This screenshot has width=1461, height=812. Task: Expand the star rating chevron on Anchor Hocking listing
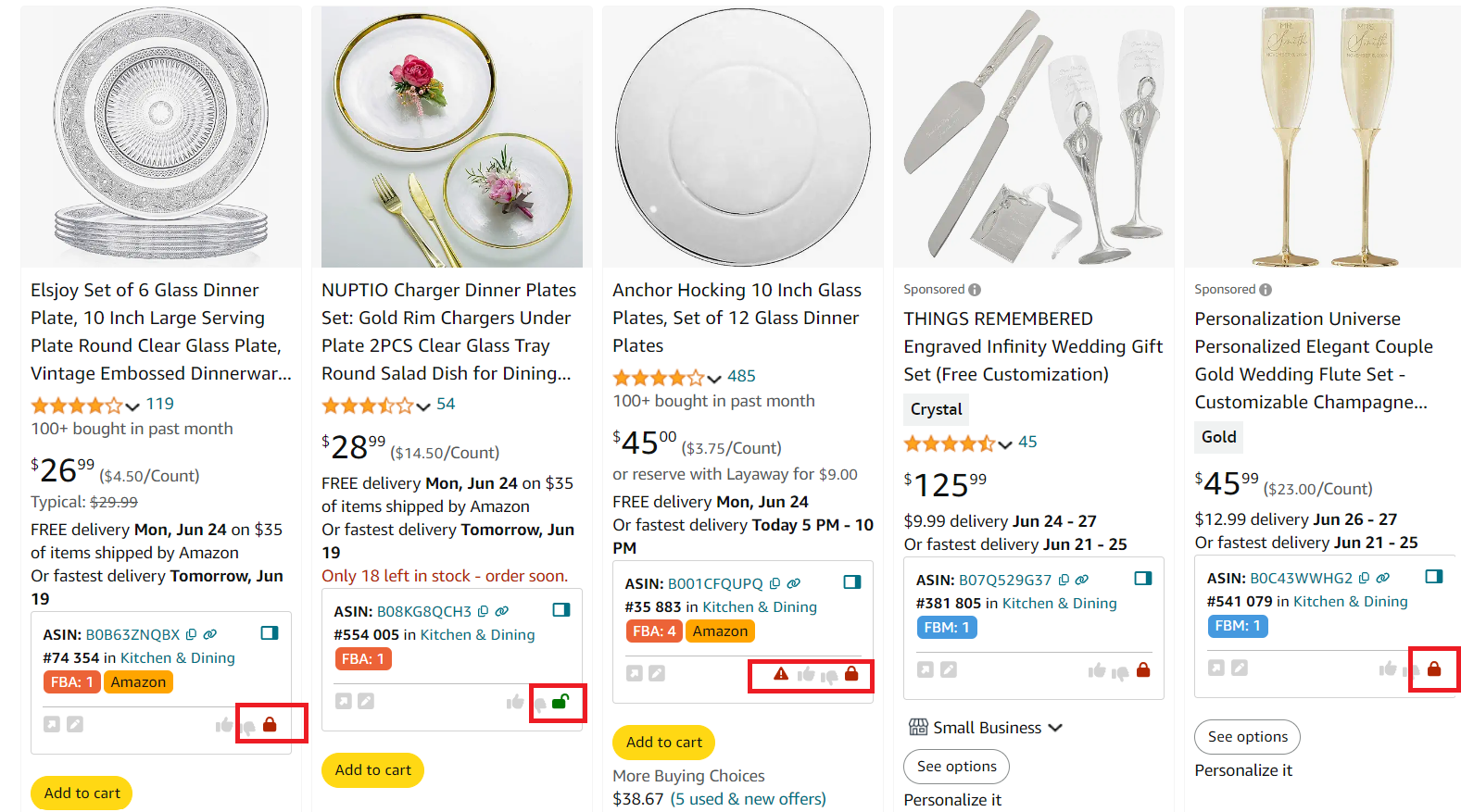pos(714,378)
